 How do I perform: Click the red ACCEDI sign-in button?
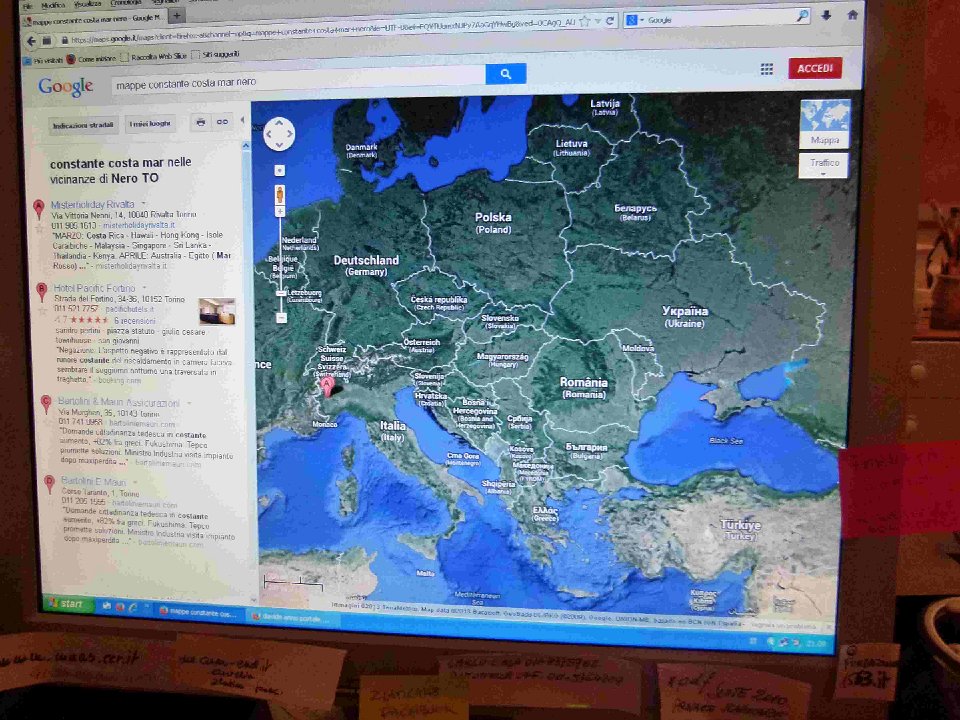coord(815,68)
